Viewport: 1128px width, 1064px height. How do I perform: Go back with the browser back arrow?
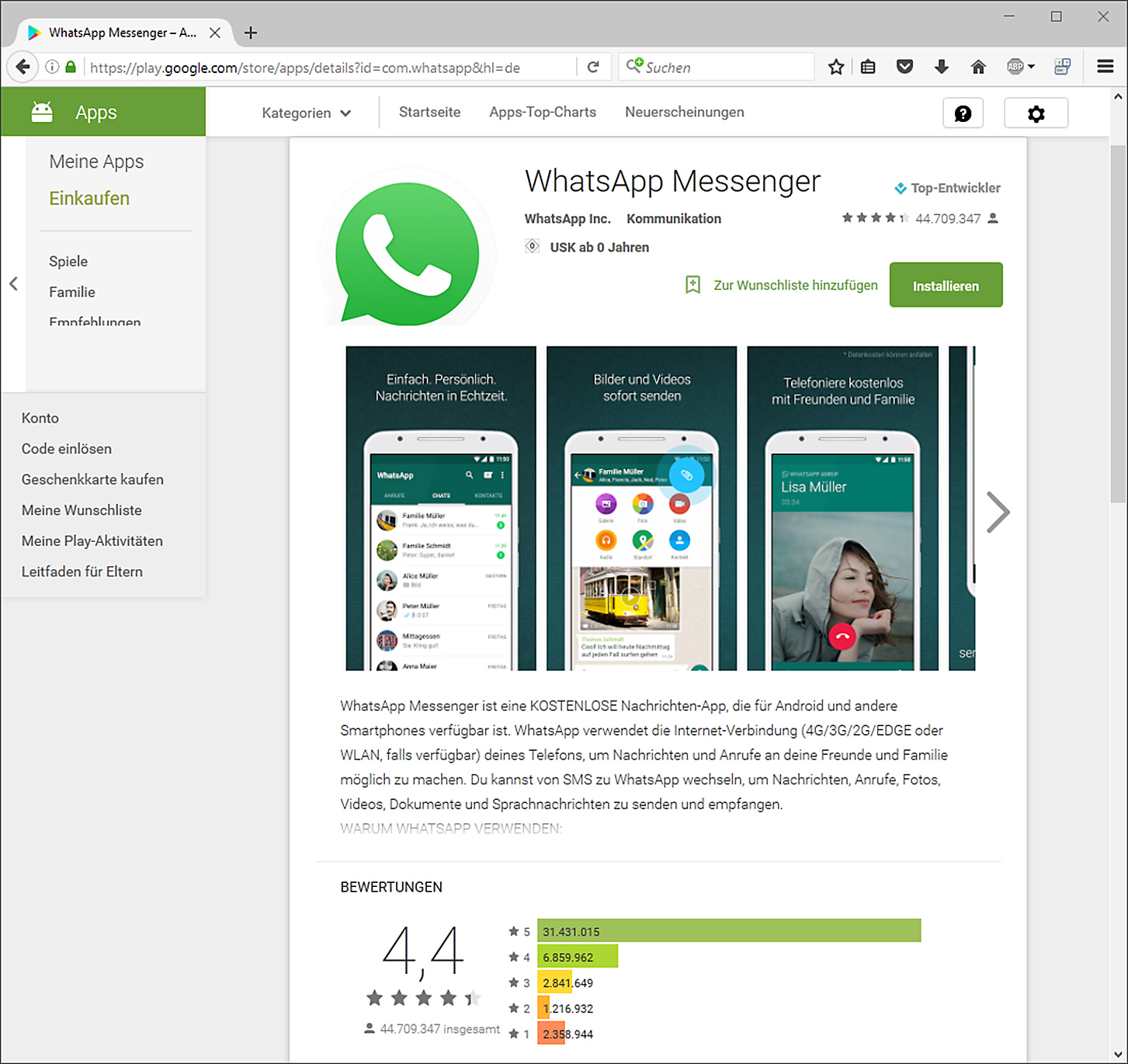pyautogui.click(x=23, y=67)
